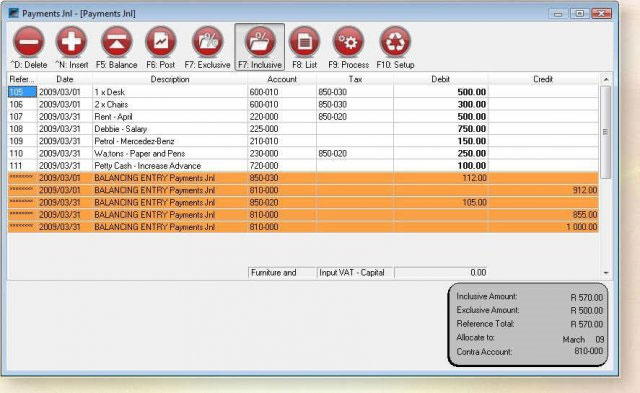This screenshot has height=393, width=640.
Task: Click tax code 850-020 in Rent row
Action: pos(332,116)
